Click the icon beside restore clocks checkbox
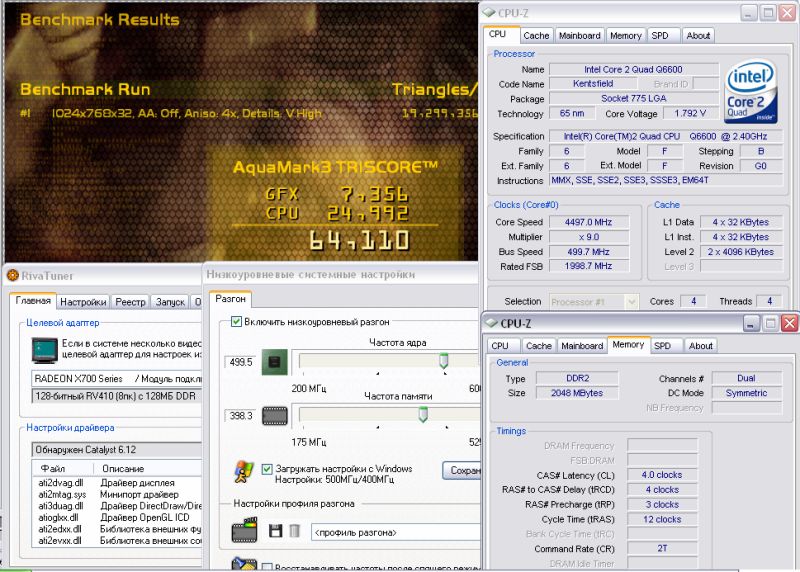The height and width of the screenshot is (572, 800). coord(244,564)
